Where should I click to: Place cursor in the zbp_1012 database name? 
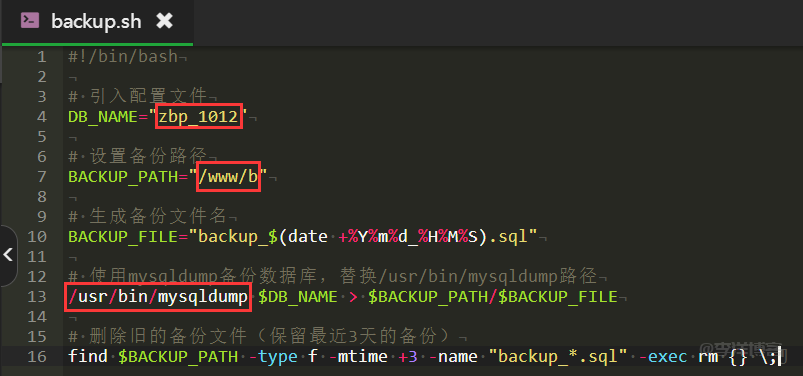point(199,117)
